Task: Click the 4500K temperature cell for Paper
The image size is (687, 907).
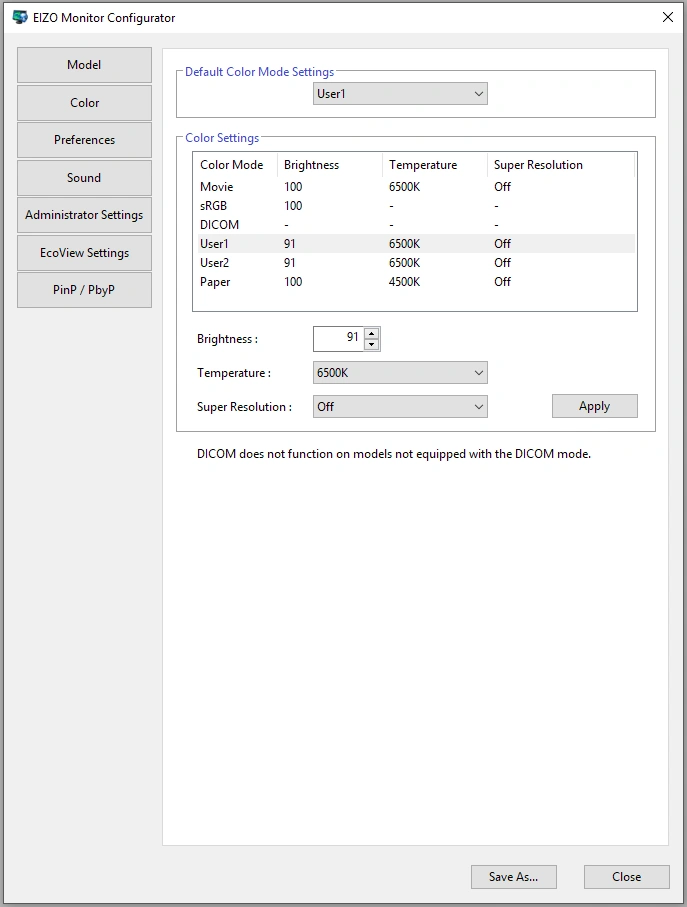Action: [x=404, y=282]
